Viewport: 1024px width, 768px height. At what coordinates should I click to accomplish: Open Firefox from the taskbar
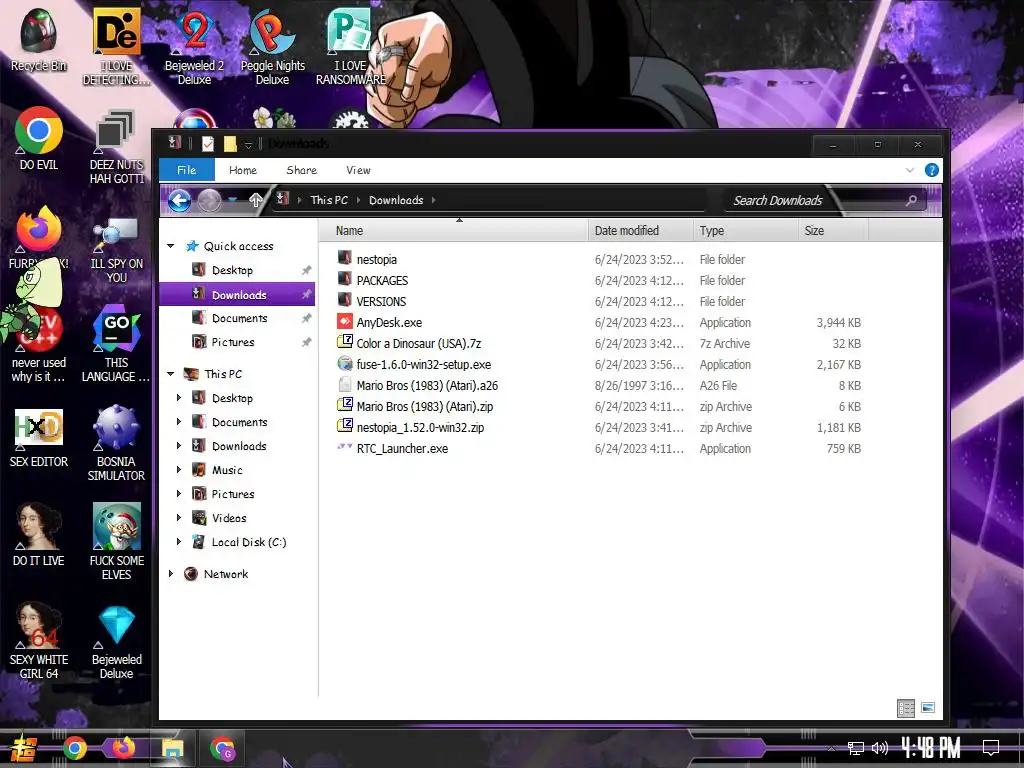click(123, 748)
